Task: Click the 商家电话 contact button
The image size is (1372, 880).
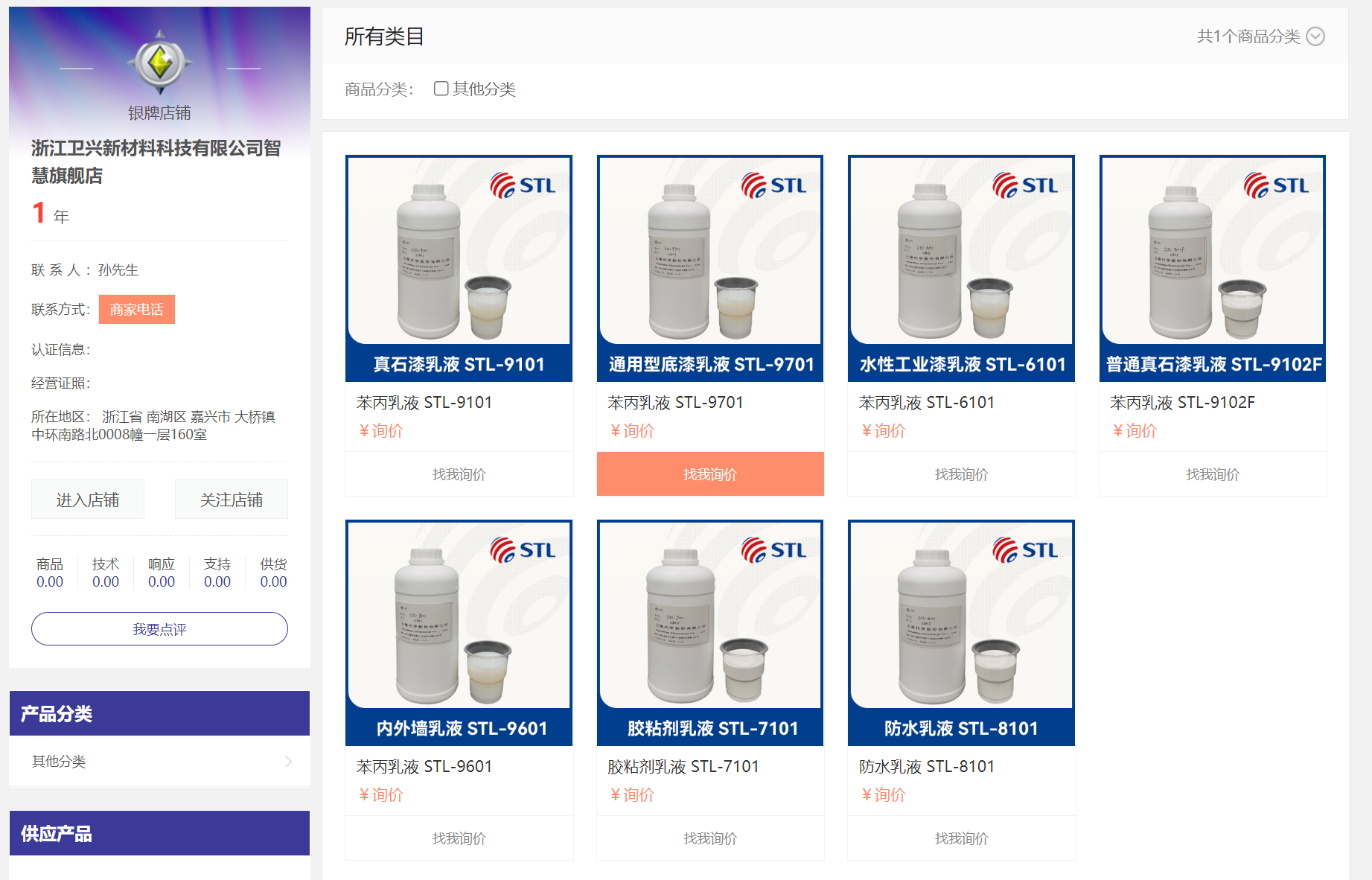Action: [137, 310]
